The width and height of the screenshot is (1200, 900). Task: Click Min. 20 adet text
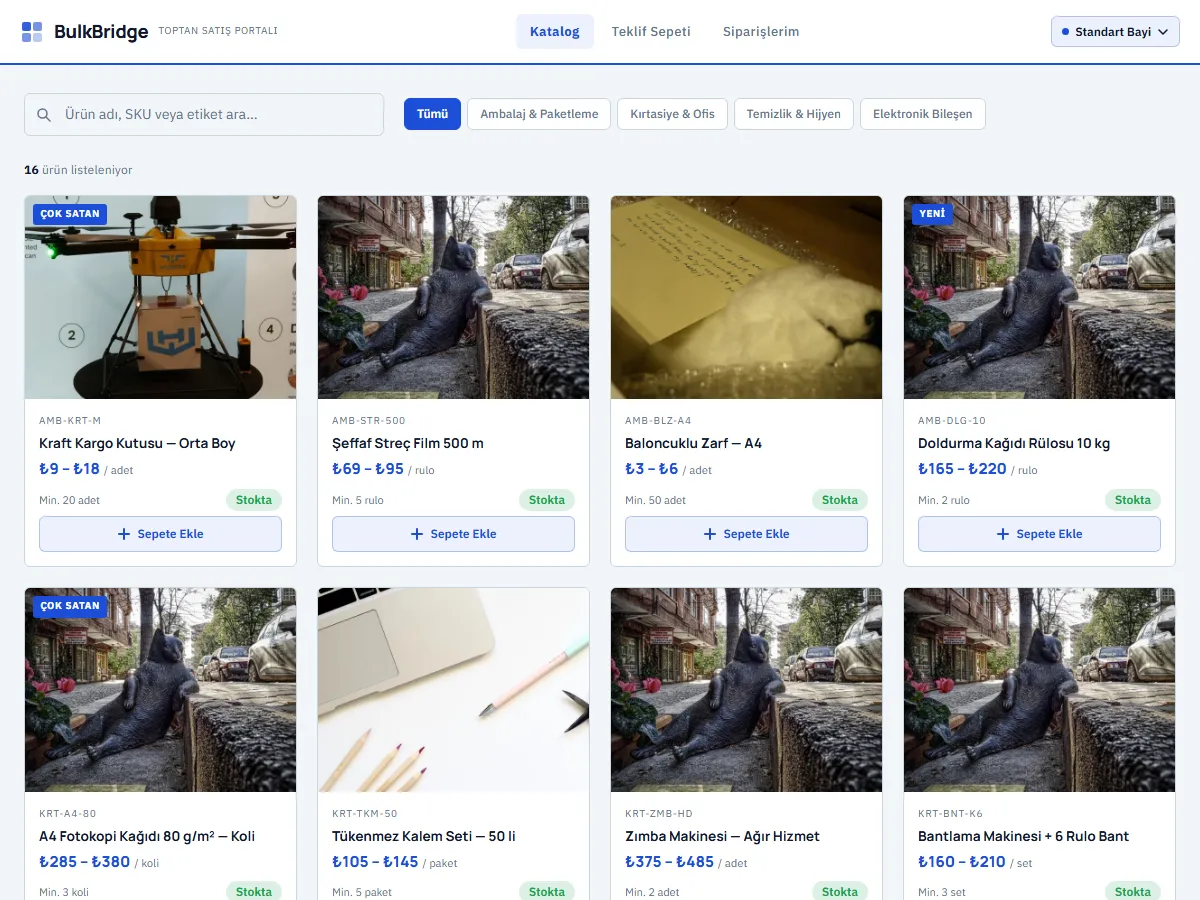69,500
